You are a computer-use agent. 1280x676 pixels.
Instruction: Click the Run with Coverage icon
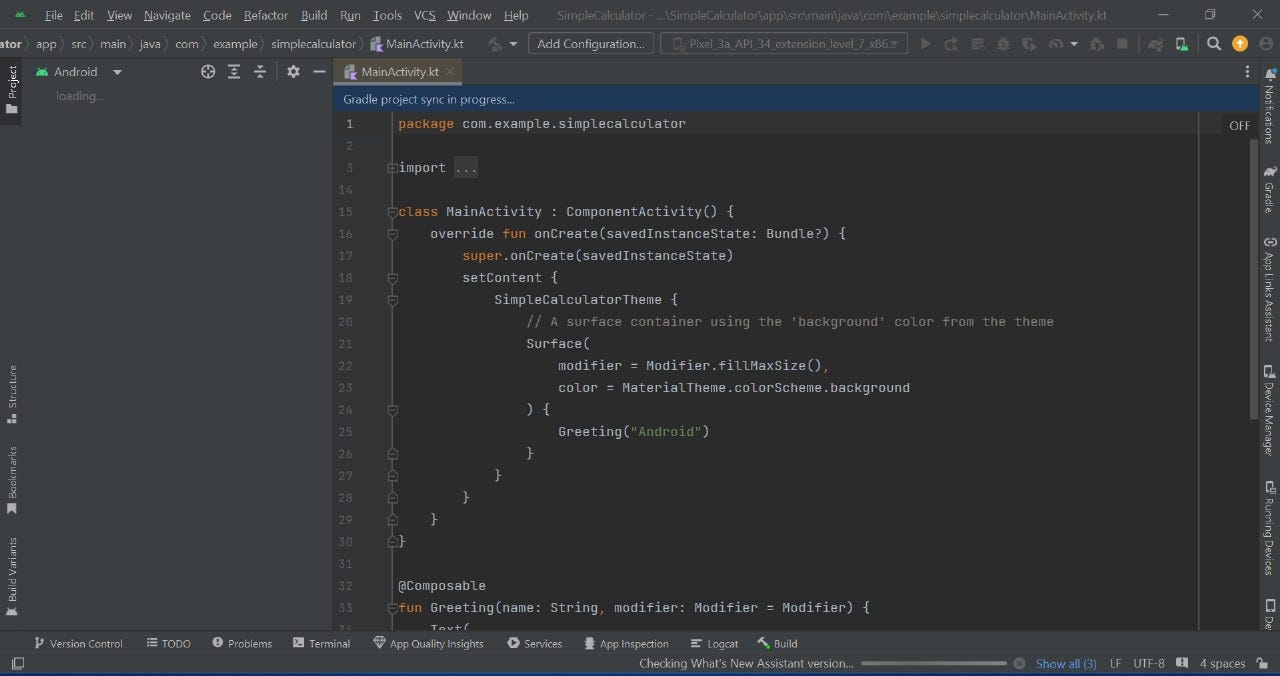(x=1029, y=44)
